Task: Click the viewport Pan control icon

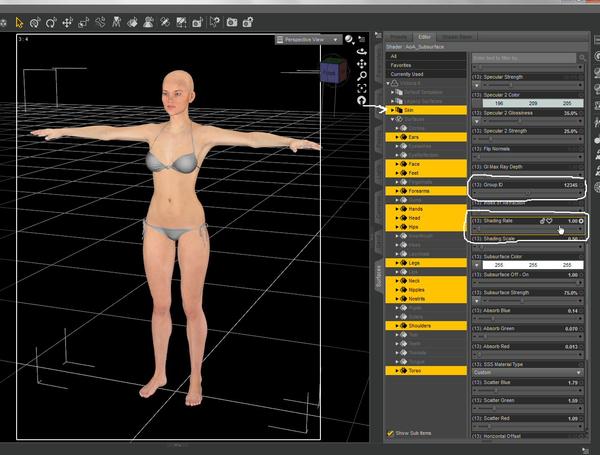Action: coord(362,64)
